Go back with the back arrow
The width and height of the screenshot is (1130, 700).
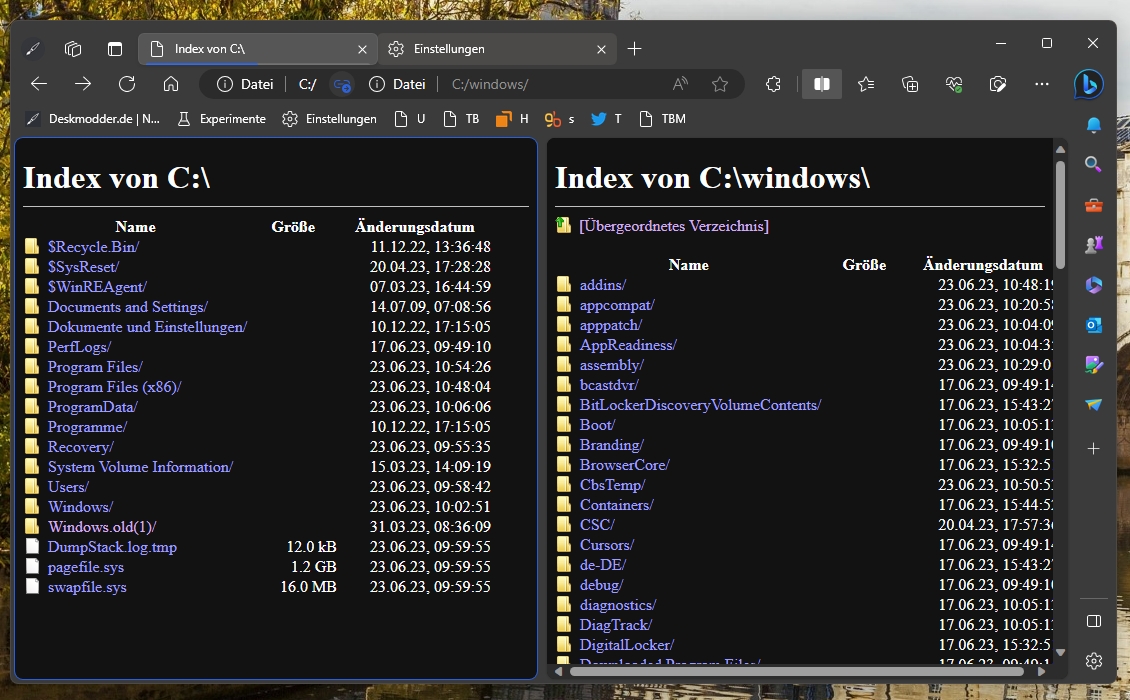pos(39,84)
